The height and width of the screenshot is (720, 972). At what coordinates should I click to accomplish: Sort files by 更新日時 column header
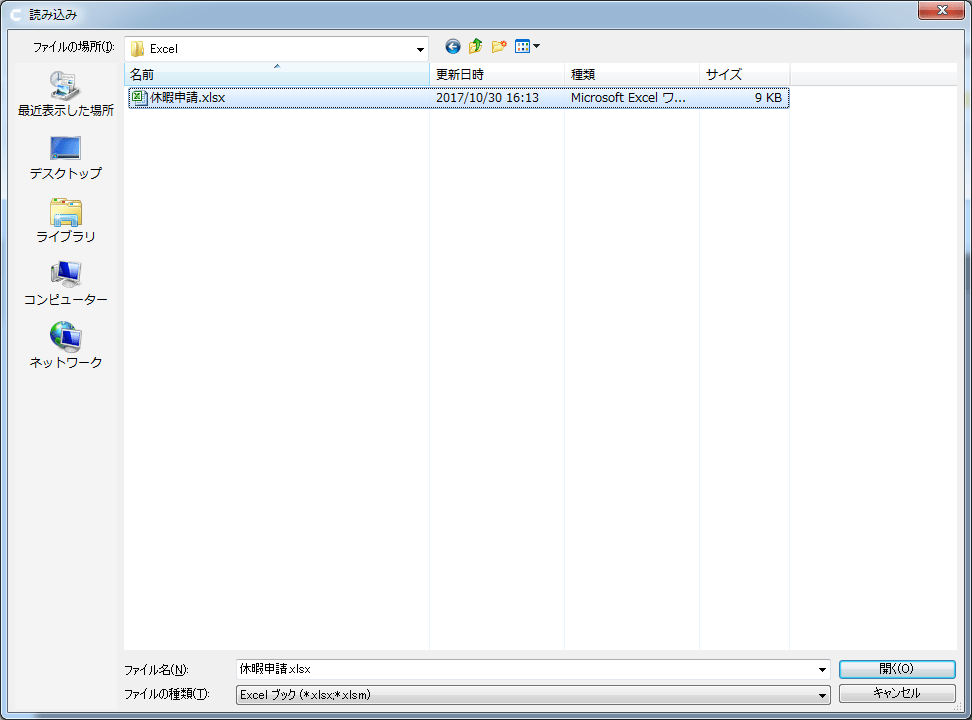pyautogui.click(x=496, y=75)
